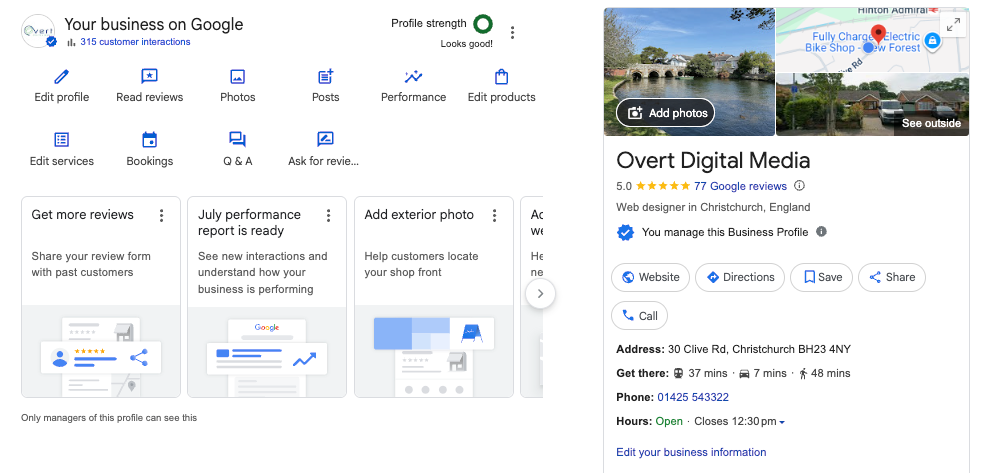Image resolution: width=987 pixels, height=473 pixels.
Task: Open the Q & A chat icon
Action: (x=237, y=139)
